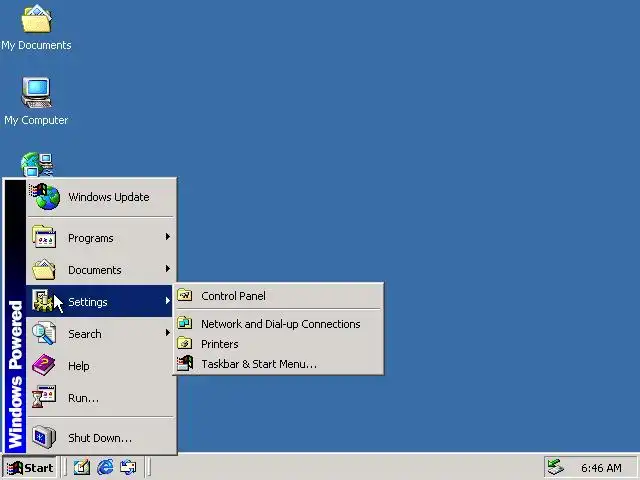The image size is (640, 480).
Task: Select the network places globe desktop icon
Action: tap(37, 164)
